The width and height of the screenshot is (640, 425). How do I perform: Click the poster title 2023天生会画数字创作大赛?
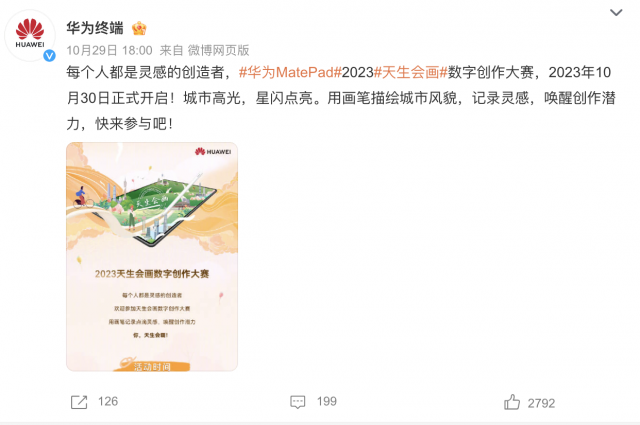[x=152, y=274]
